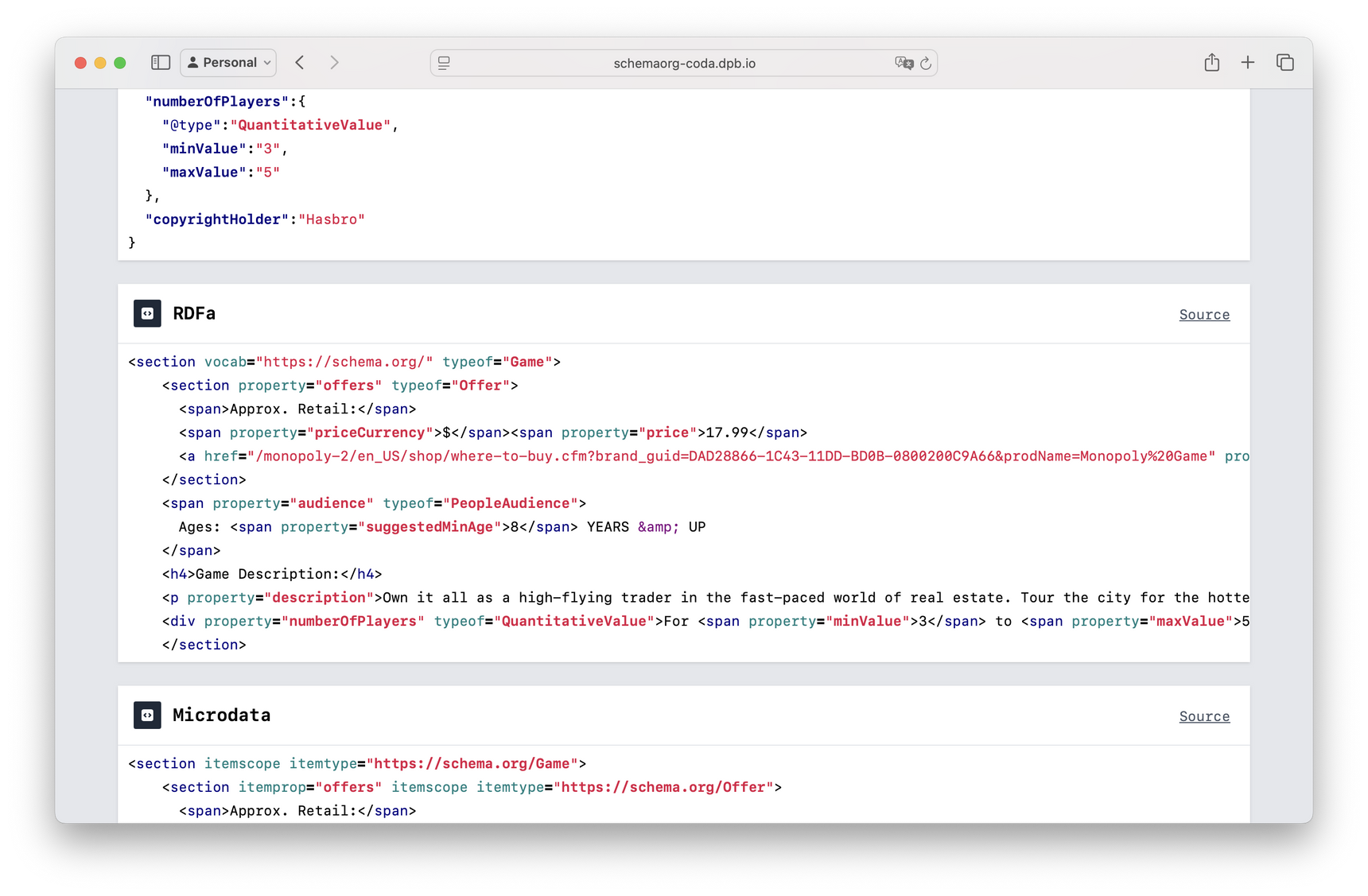
Task: Navigate forward using the forward arrow
Action: 334,62
